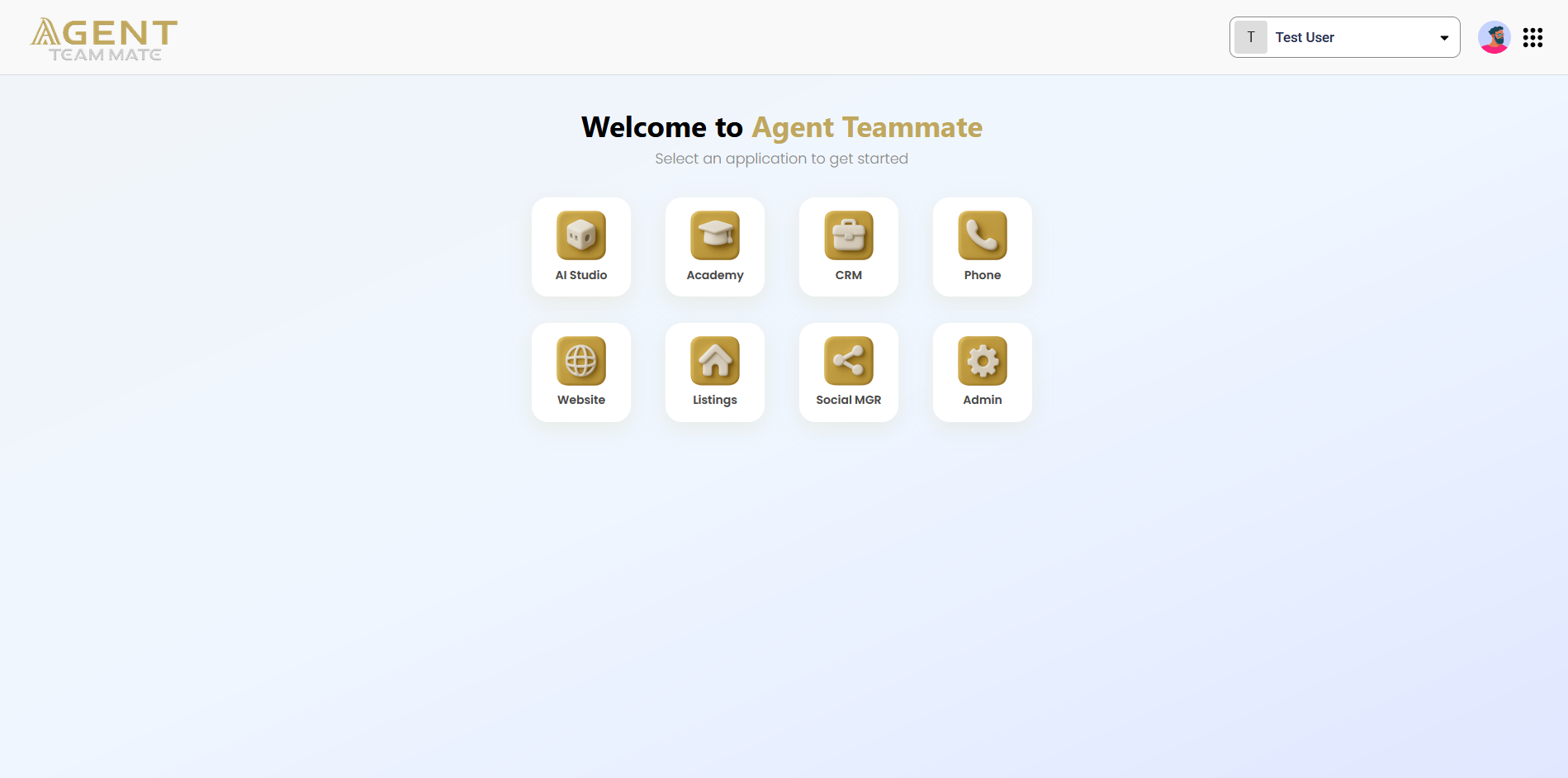Viewport: 1568px width, 778px height.
Task: Click the Welcome to Agent Teammate heading
Action: pyautogui.click(x=781, y=126)
